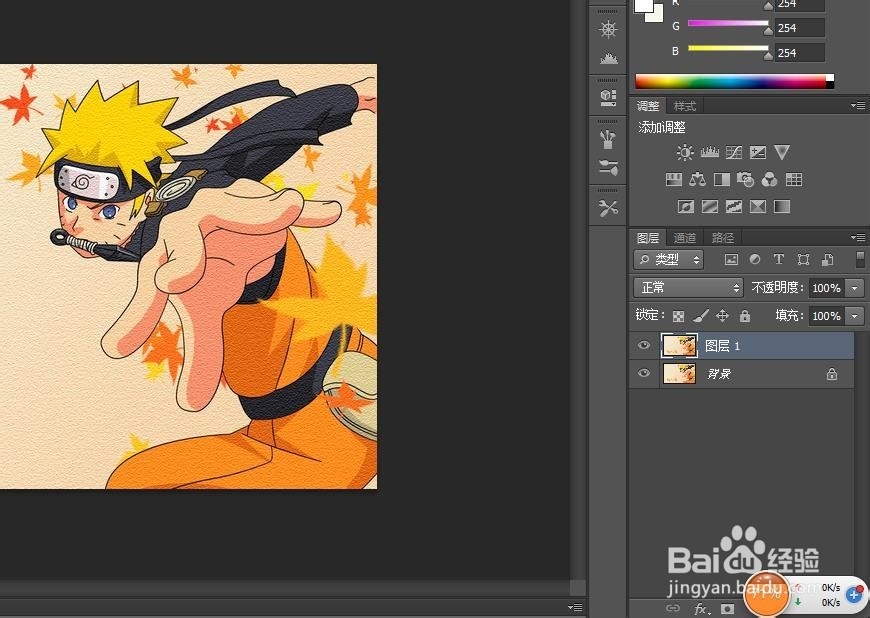
Task: Lock image pixels brush icon
Action: coord(701,316)
